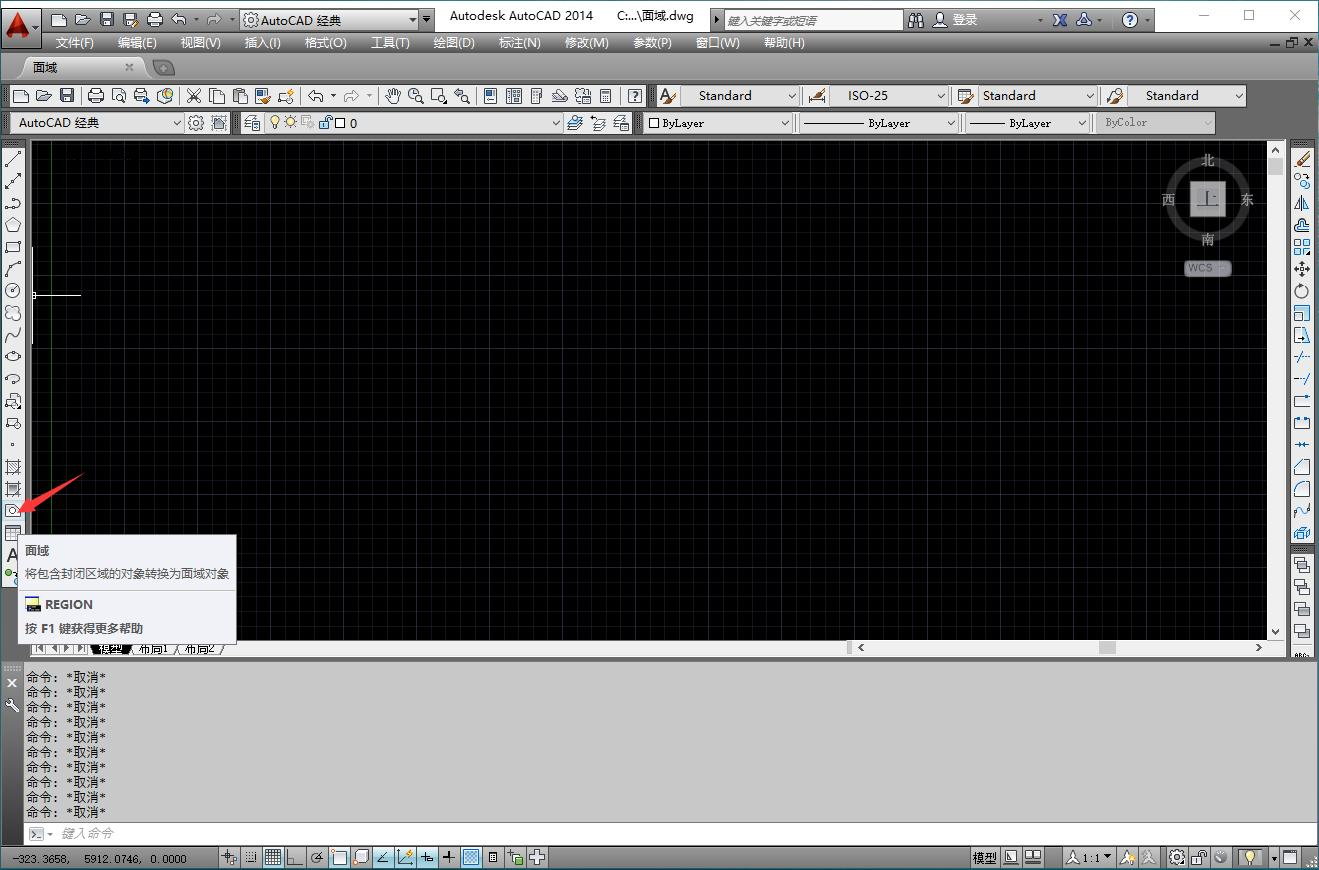Click the workspace settings gear icon
Screen dimensions: 1319x870
click(196, 123)
